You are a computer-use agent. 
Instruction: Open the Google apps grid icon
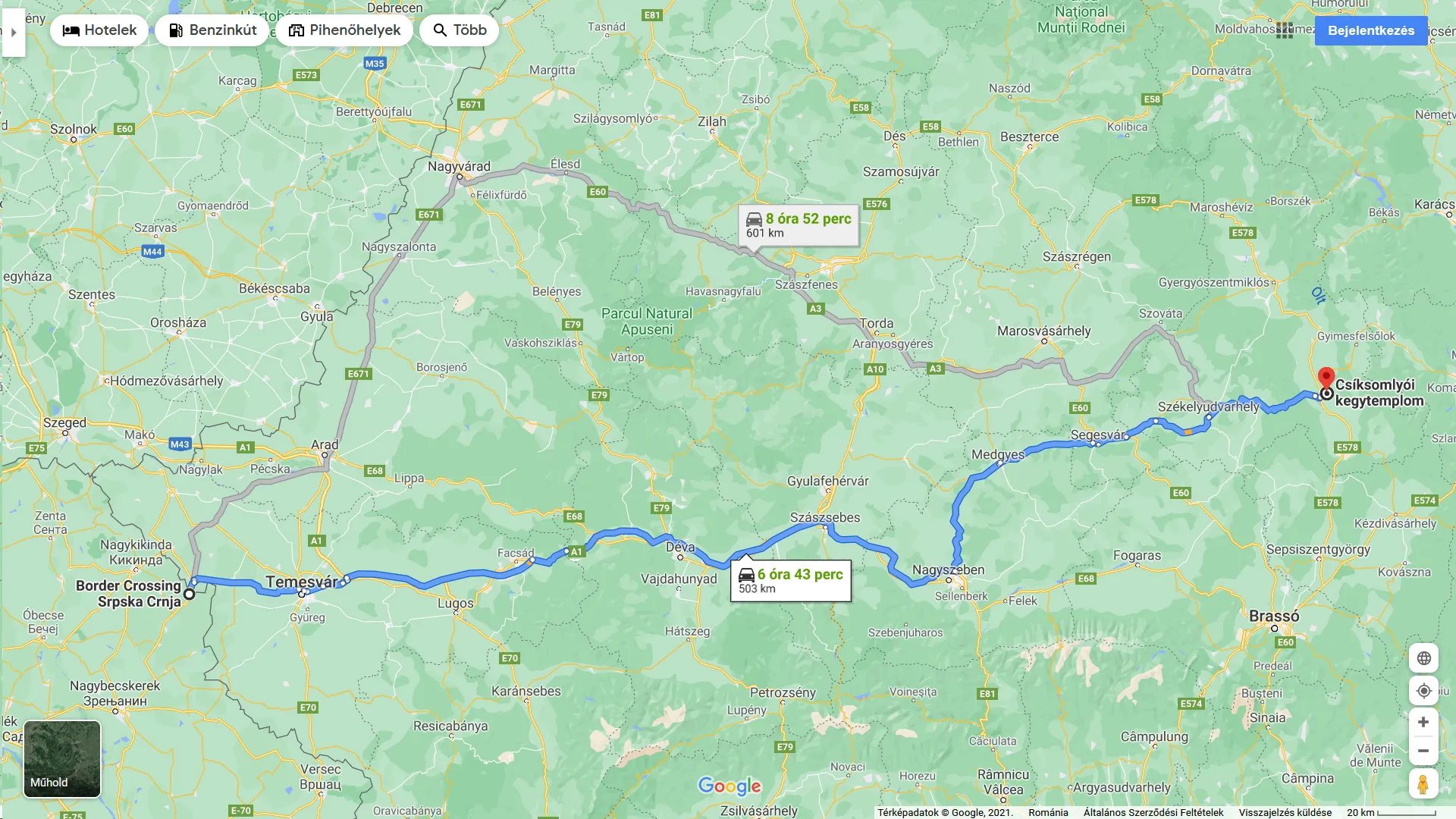(1285, 30)
